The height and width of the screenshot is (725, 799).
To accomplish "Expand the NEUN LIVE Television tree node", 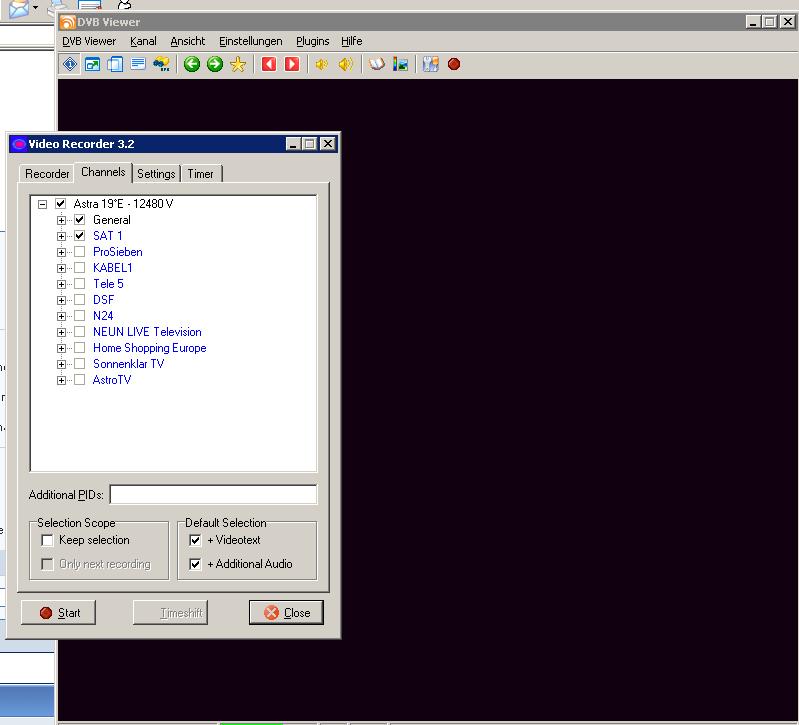I will coord(61,332).
